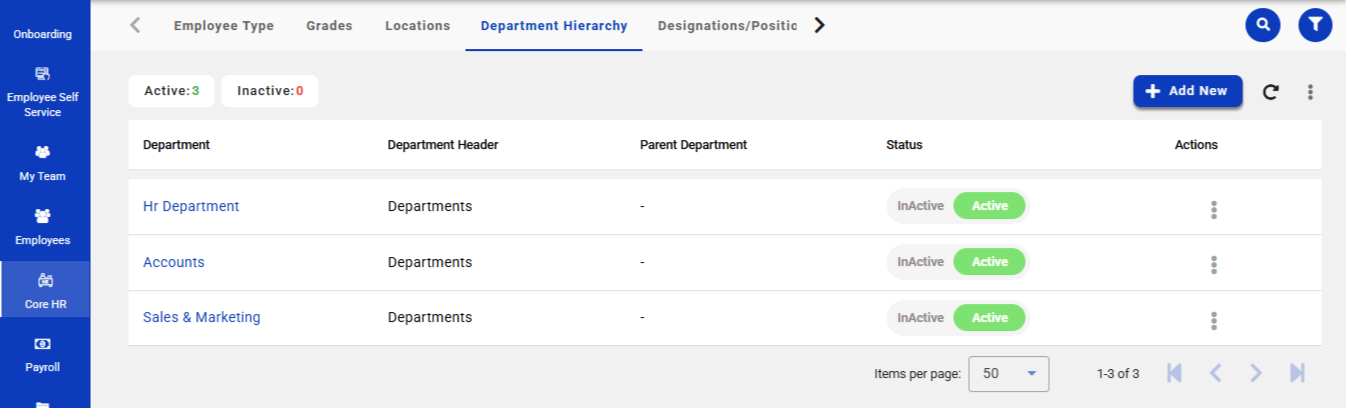Open the actions menu for the Accounts row
The height and width of the screenshot is (408, 1346).
click(x=1214, y=264)
